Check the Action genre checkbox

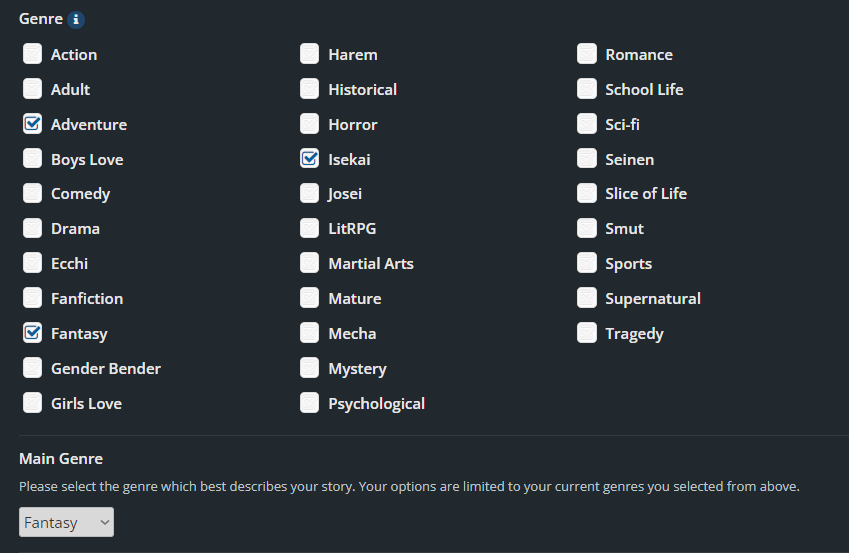33,54
